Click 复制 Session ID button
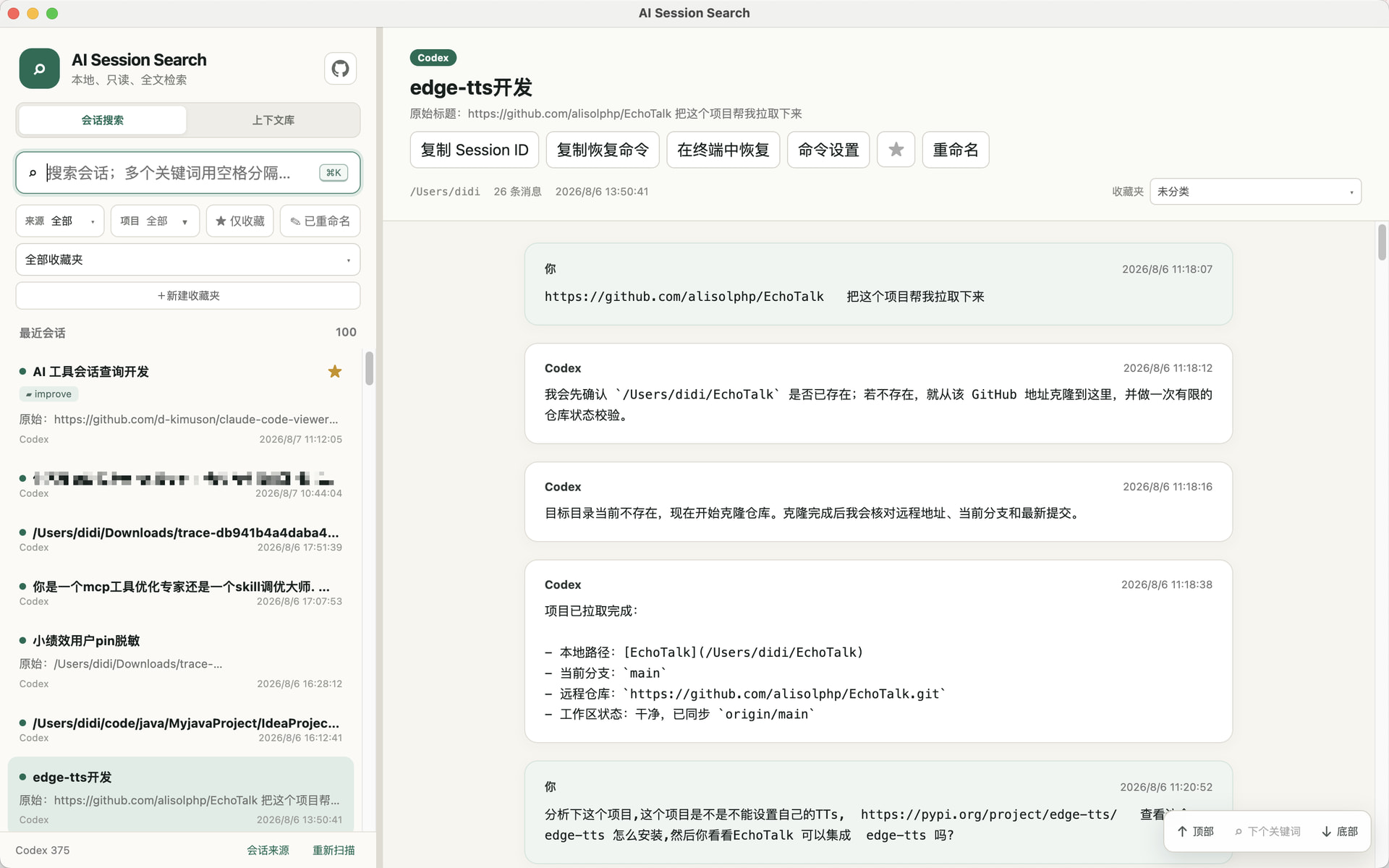The height and width of the screenshot is (868, 1389). [x=475, y=150]
